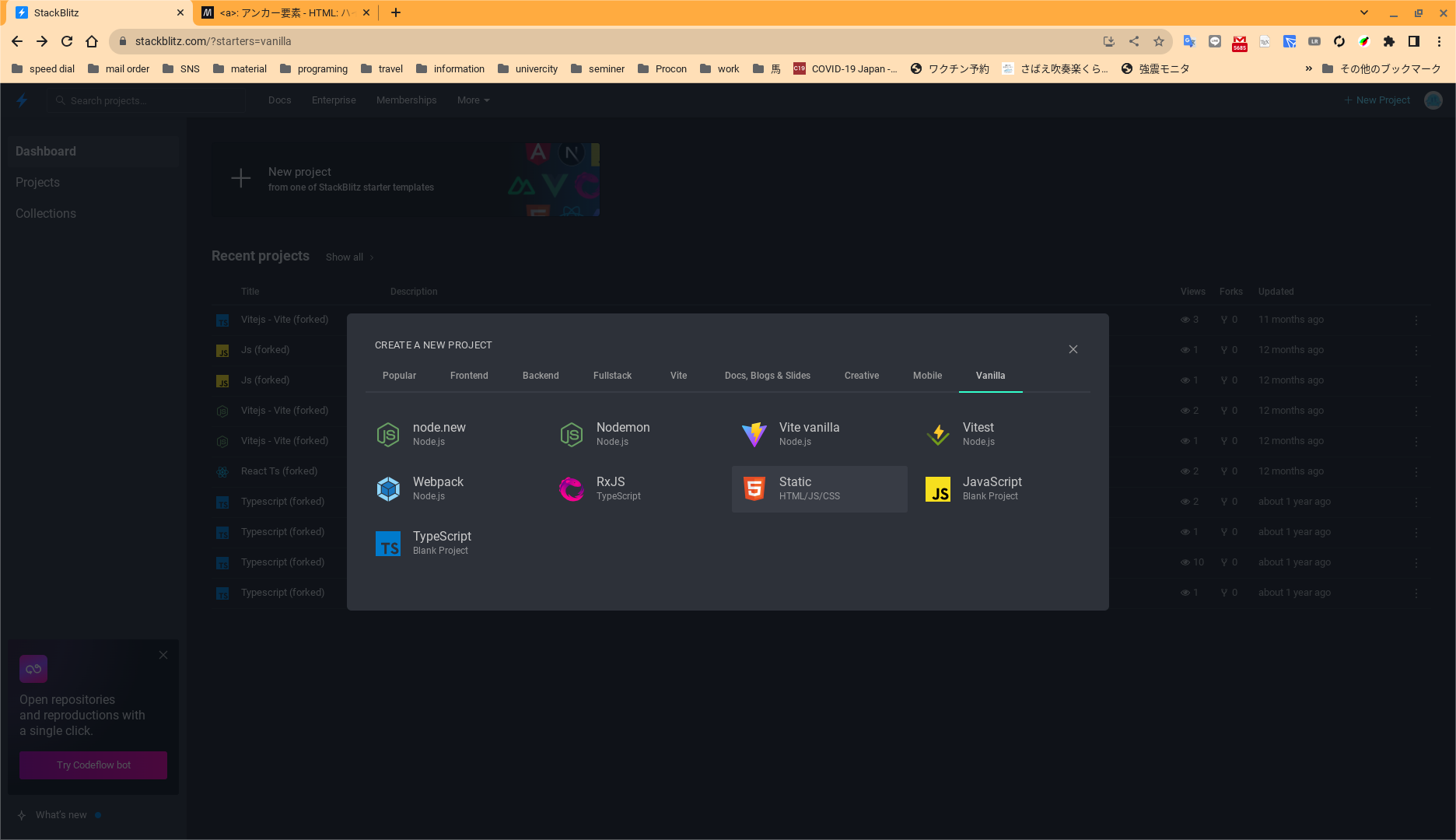This screenshot has width=1456, height=840.
Task: Open the Enterprise link
Action: pos(334,100)
